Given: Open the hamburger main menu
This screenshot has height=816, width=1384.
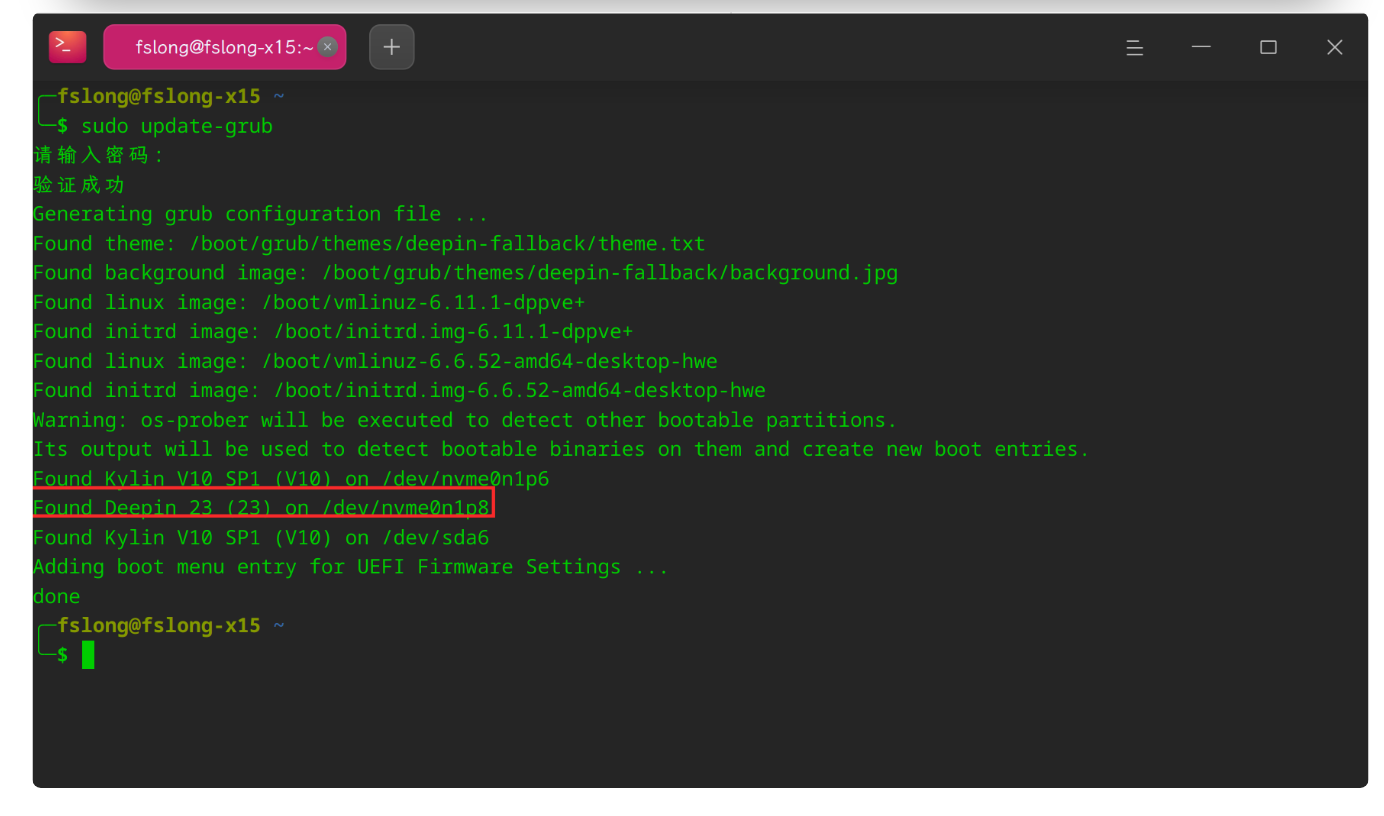Looking at the screenshot, I should (1134, 47).
